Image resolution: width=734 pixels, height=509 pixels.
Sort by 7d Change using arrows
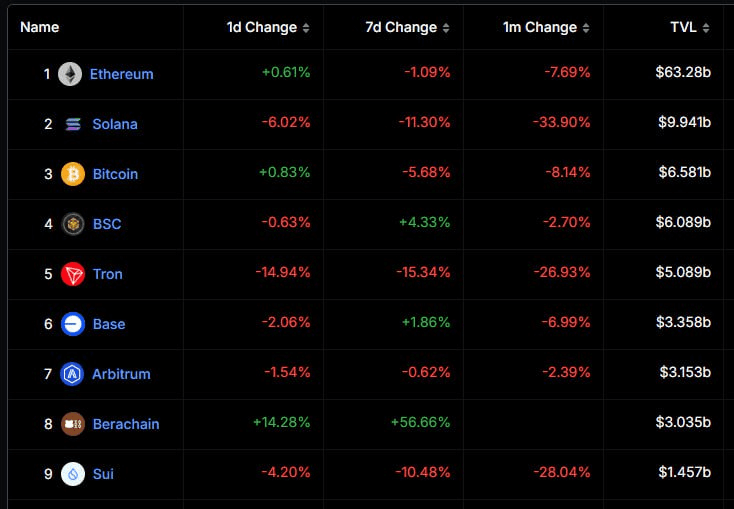tap(446, 28)
